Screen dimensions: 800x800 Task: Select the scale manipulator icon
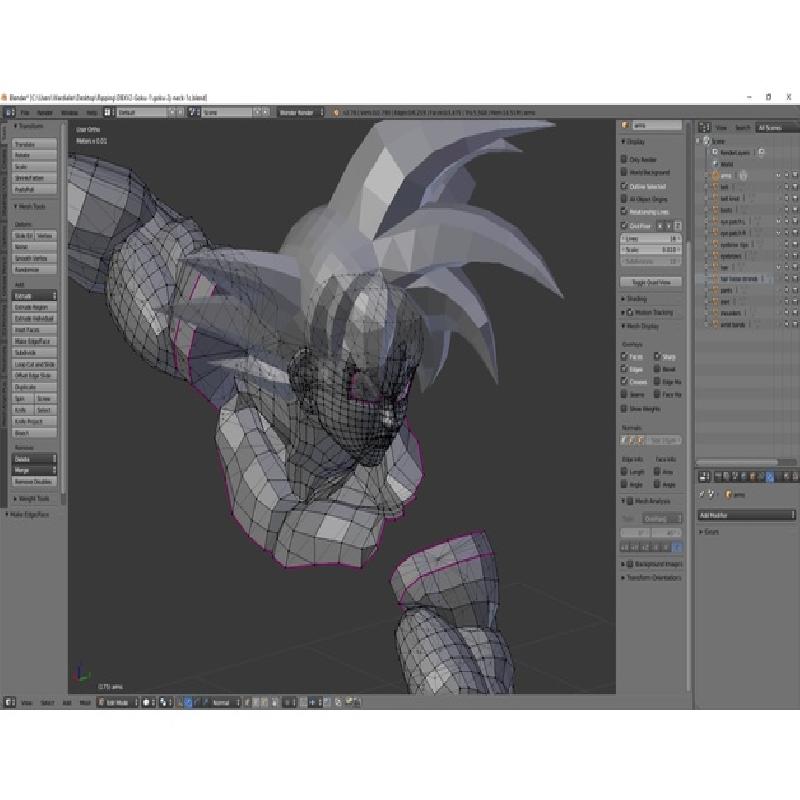tap(205, 703)
